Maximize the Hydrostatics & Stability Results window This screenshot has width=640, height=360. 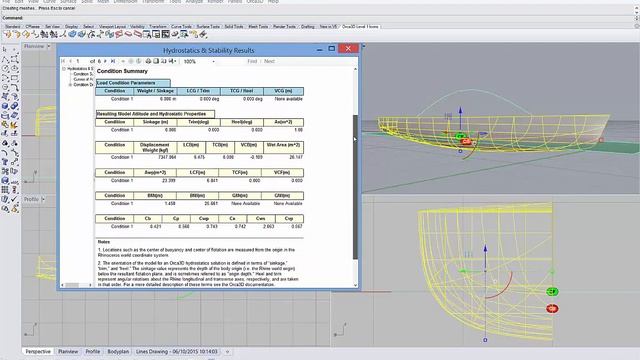(x=331, y=49)
